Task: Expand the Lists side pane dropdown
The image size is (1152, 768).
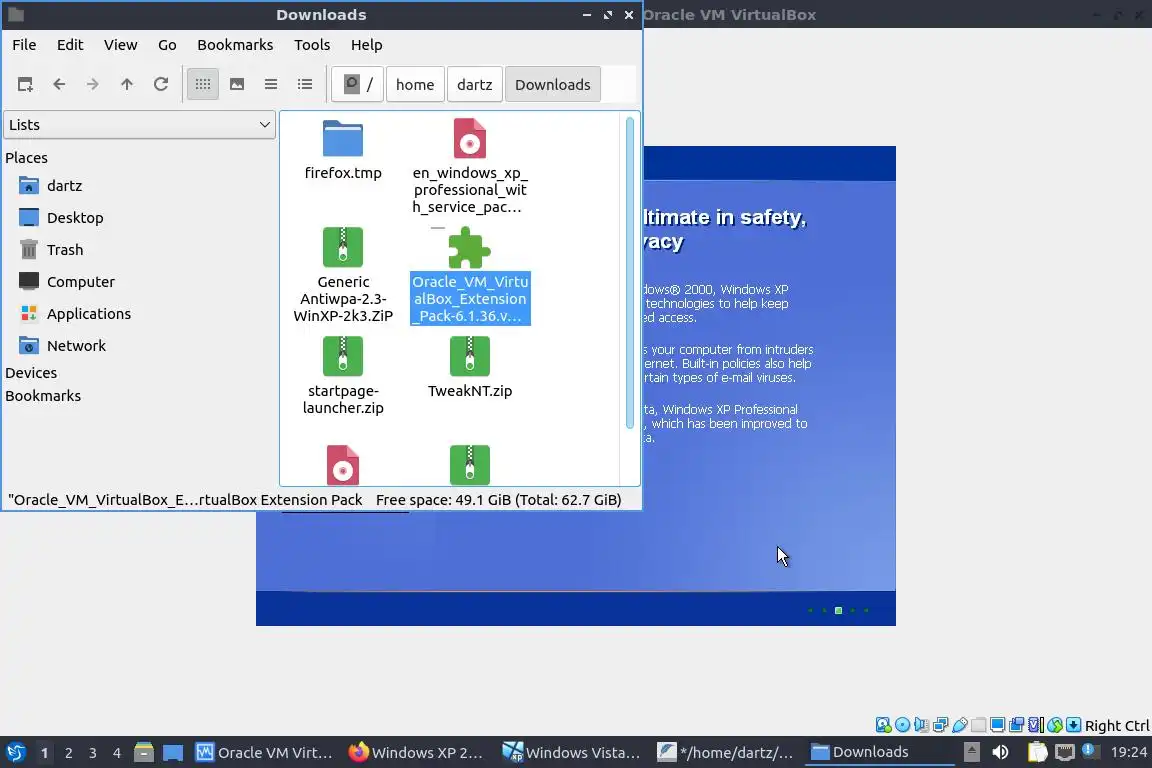Action: (x=140, y=125)
